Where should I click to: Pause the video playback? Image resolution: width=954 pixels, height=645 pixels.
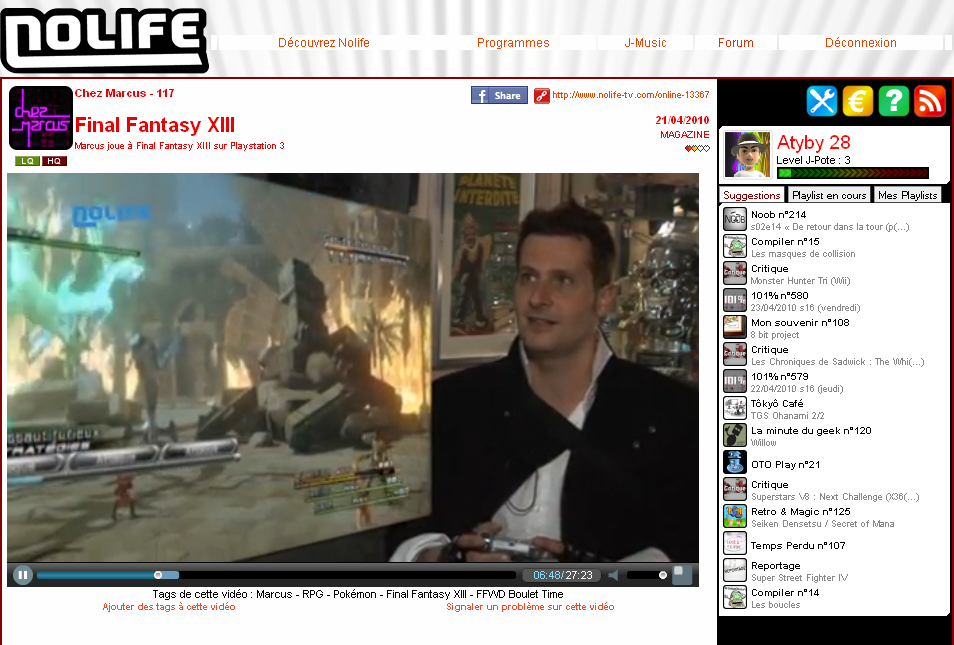coord(22,575)
